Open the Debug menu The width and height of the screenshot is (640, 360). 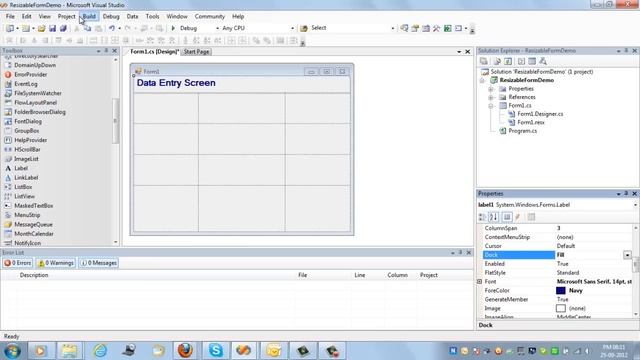pos(111,16)
